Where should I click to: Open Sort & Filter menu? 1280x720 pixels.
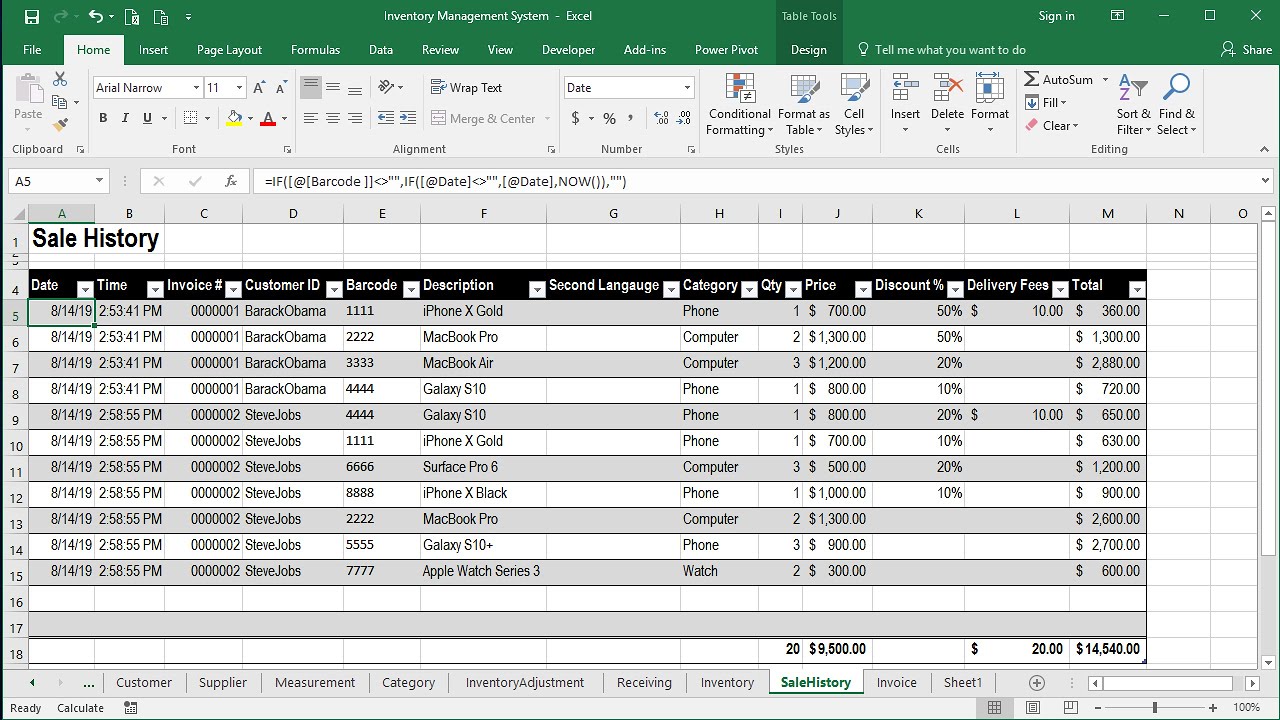coord(1134,105)
